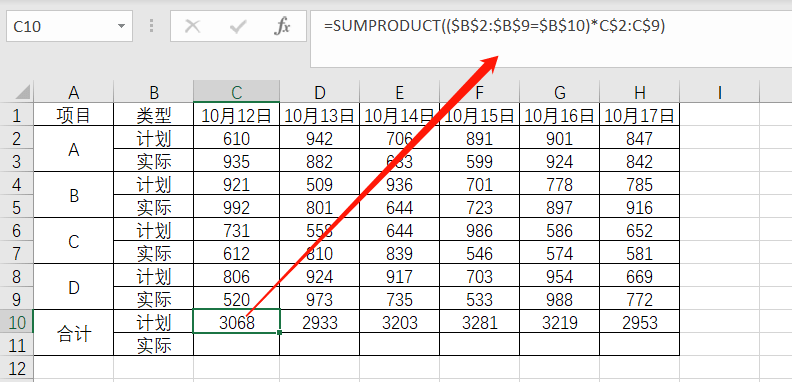The width and height of the screenshot is (792, 382).
Task: Select merged project cell B
Action: [74, 196]
